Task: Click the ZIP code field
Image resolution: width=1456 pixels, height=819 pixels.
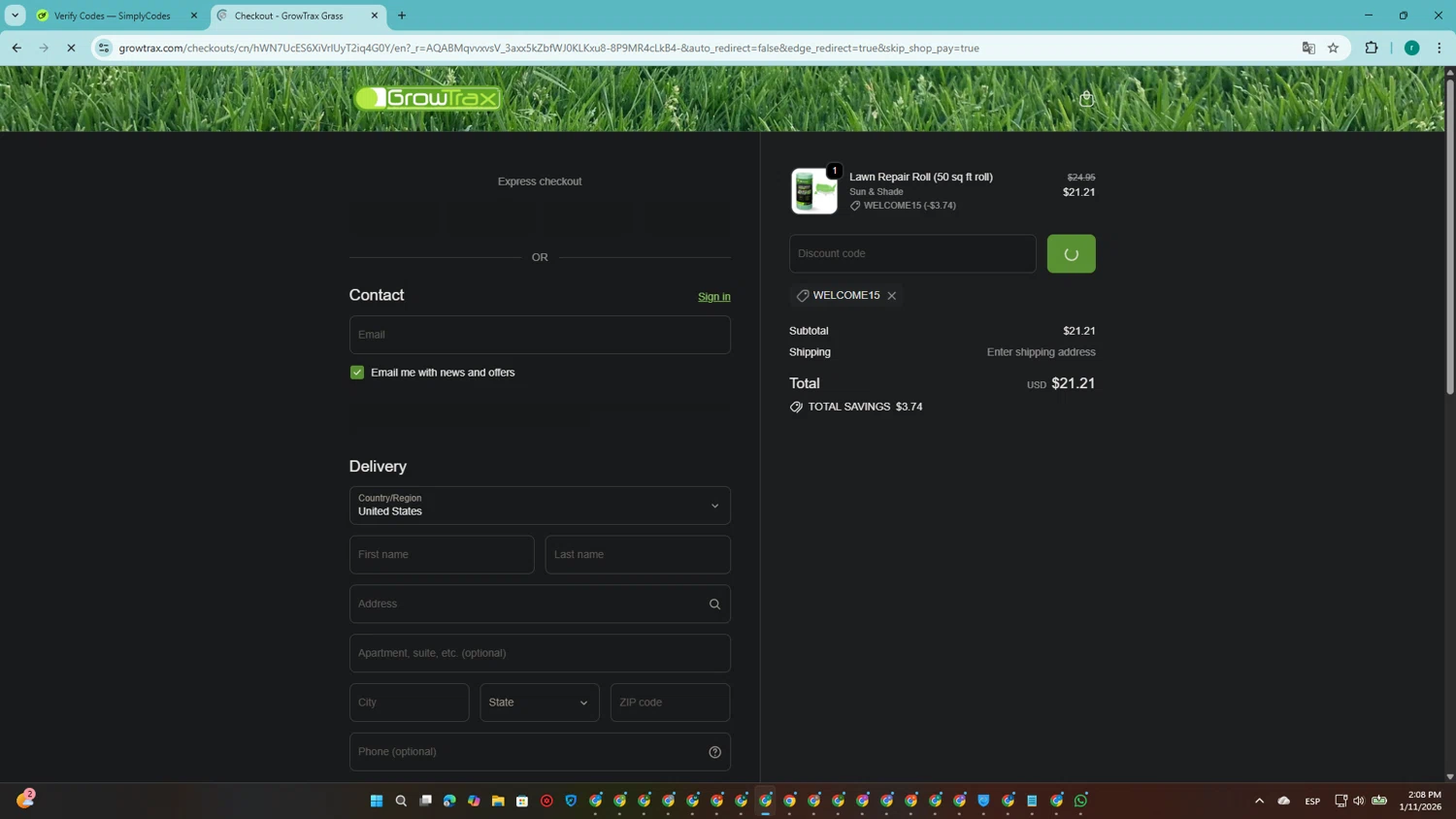Action: click(670, 703)
